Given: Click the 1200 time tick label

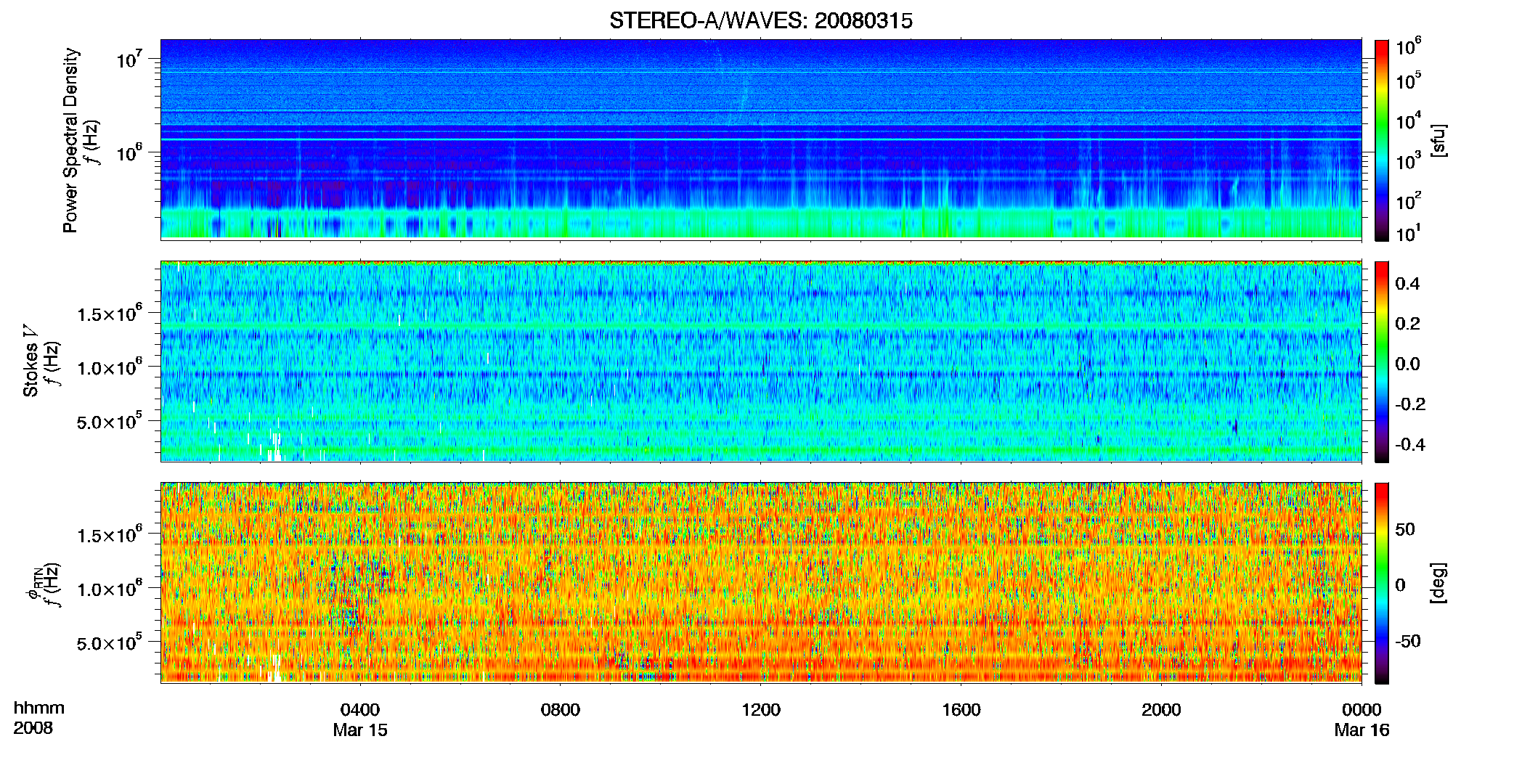Looking at the screenshot, I should click(761, 709).
